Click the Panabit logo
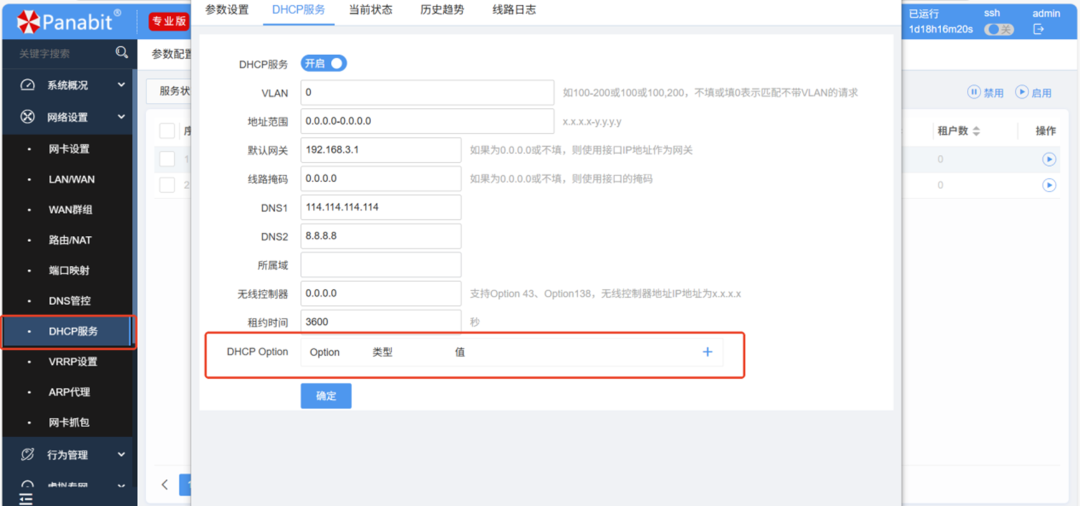 [x=68, y=20]
